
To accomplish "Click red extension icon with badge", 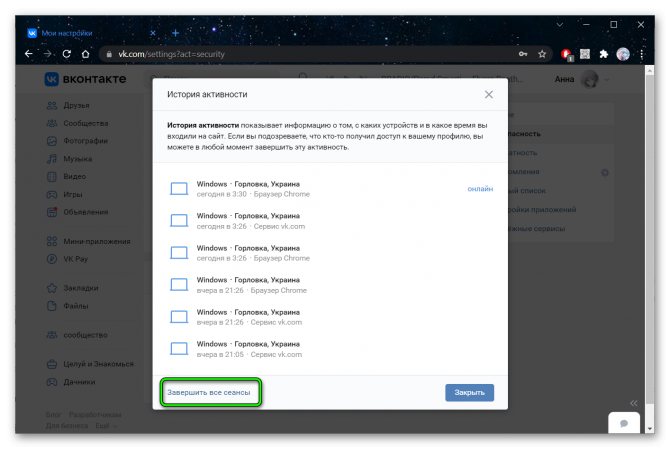I will [567, 54].
